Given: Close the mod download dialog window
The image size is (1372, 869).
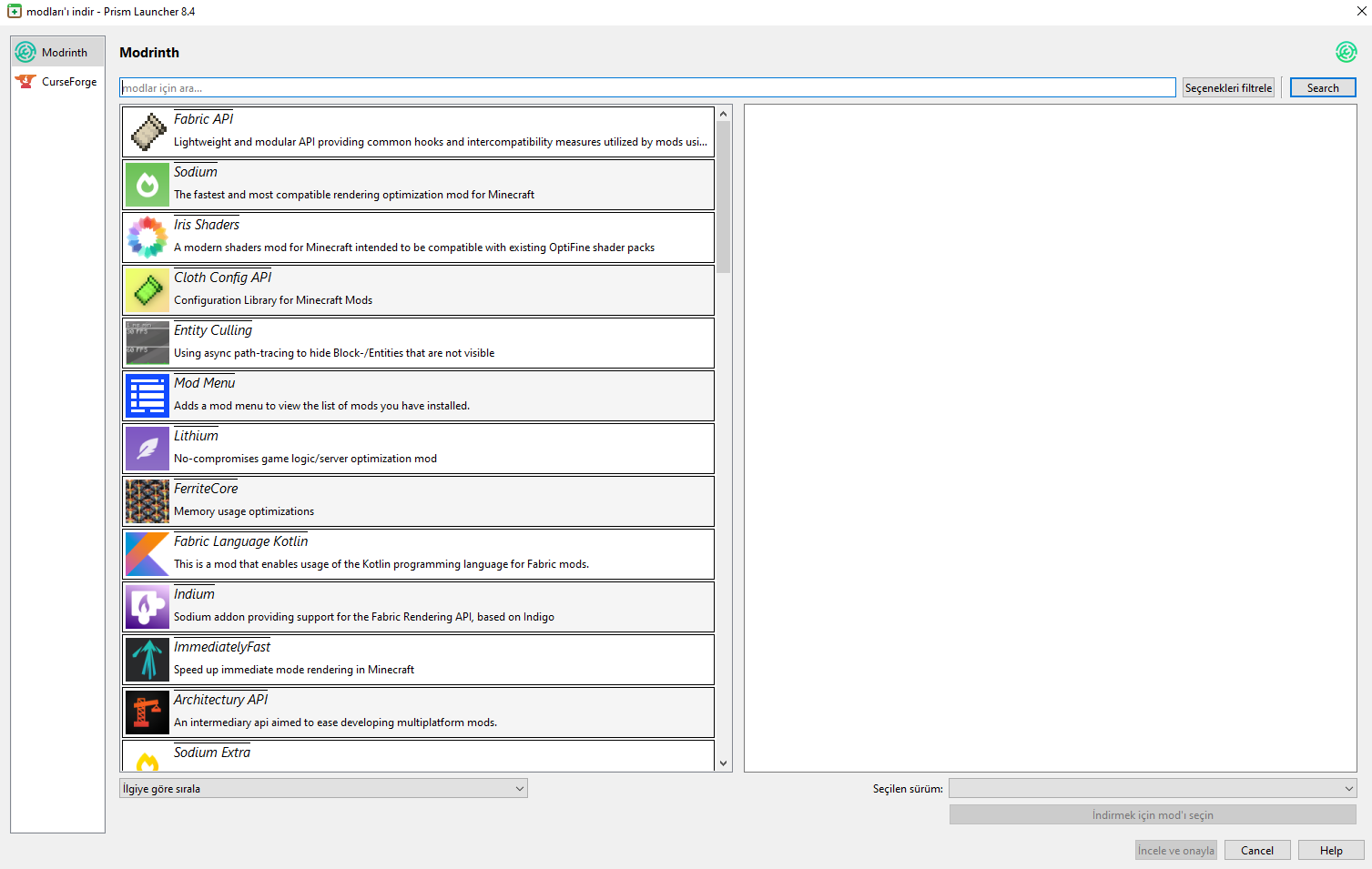Looking at the screenshot, I should point(1361,11).
